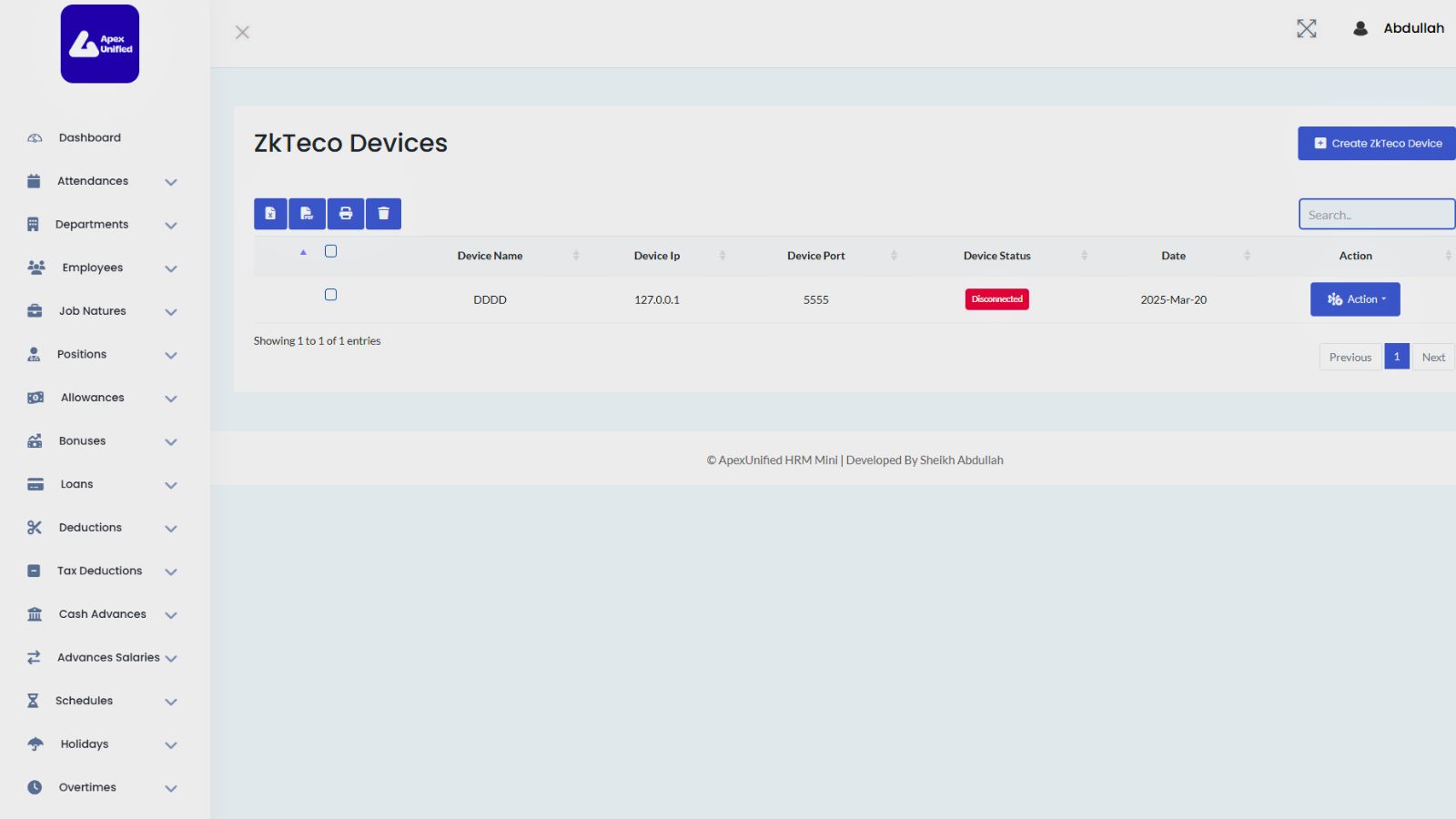Screen dimensions: 1456x819
Task: Open Schedules menu item
Action: click(x=84, y=701)
